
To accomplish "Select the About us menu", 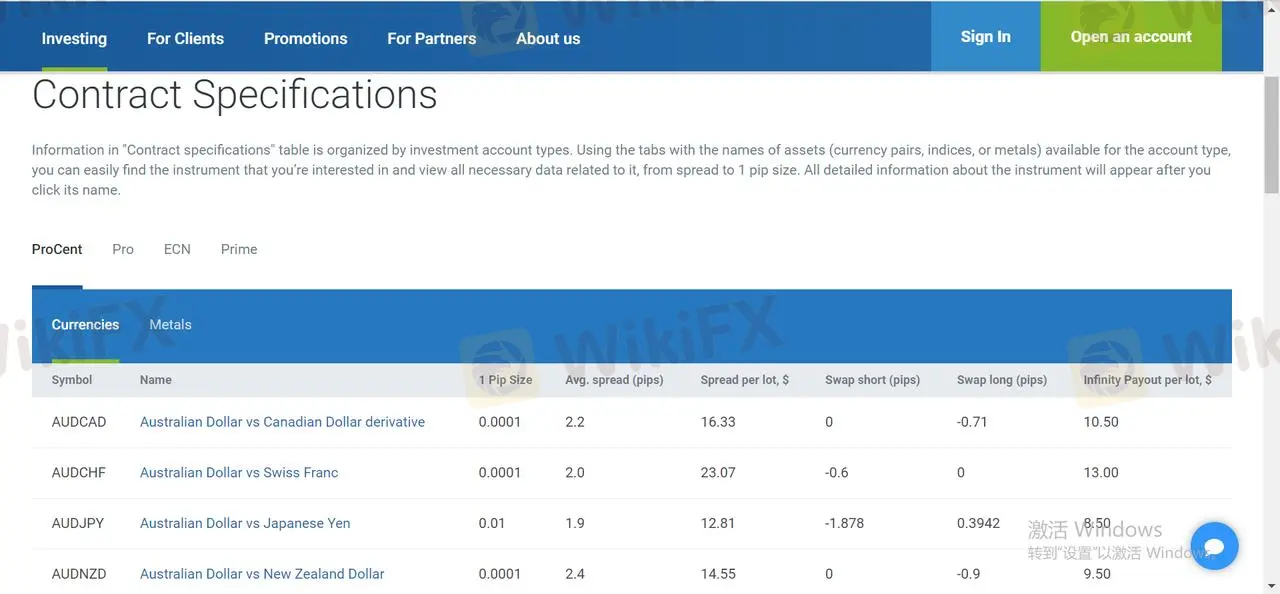I will [x=548, y=38].
